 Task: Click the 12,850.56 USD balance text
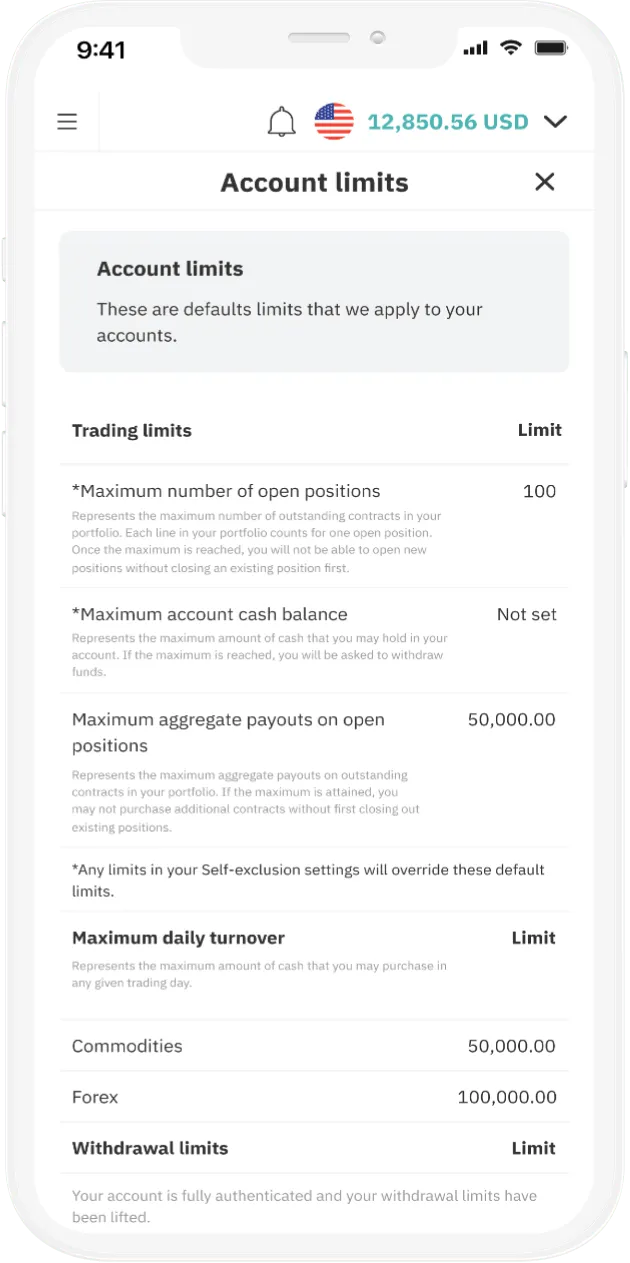coord(448,121)
